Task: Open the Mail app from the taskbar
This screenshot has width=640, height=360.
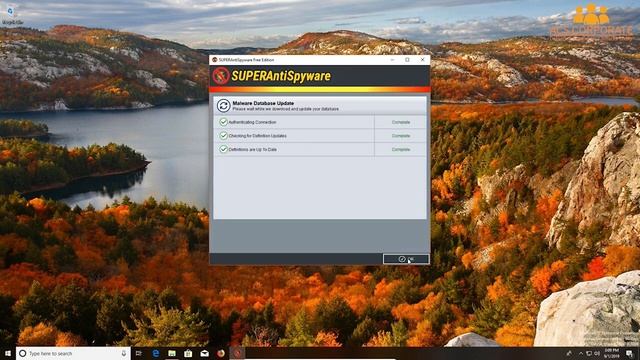Action: pyautogui.click(x=204, y=353)
